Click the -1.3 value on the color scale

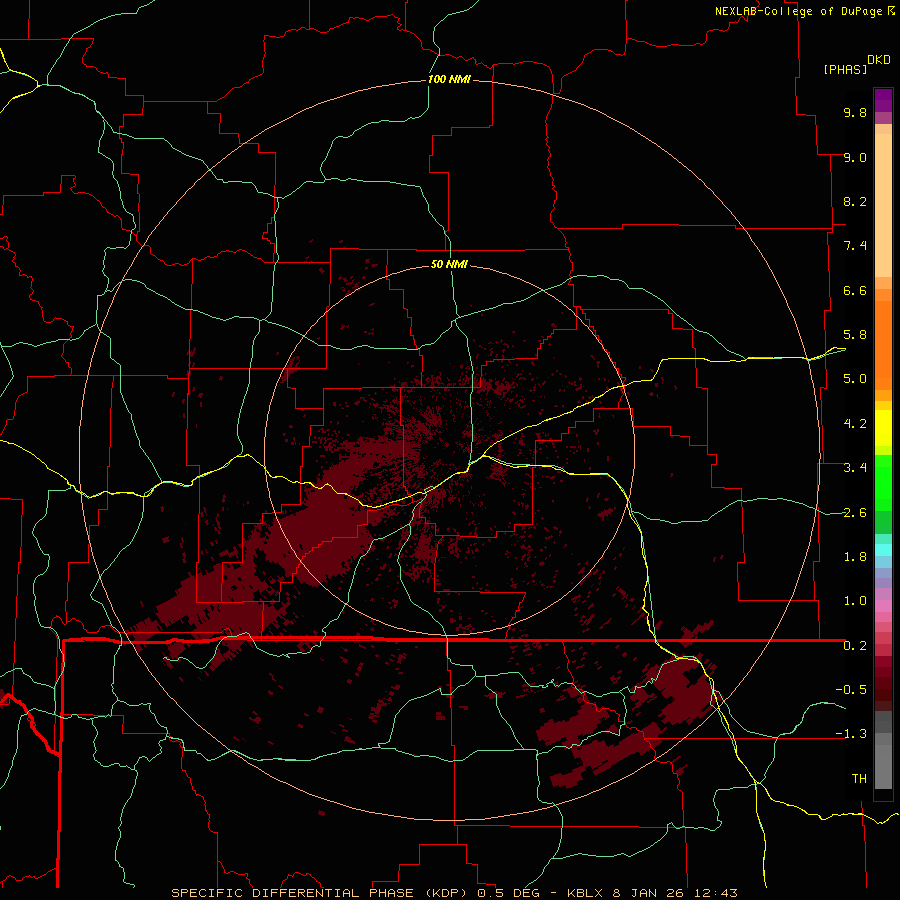pos(851,734)
